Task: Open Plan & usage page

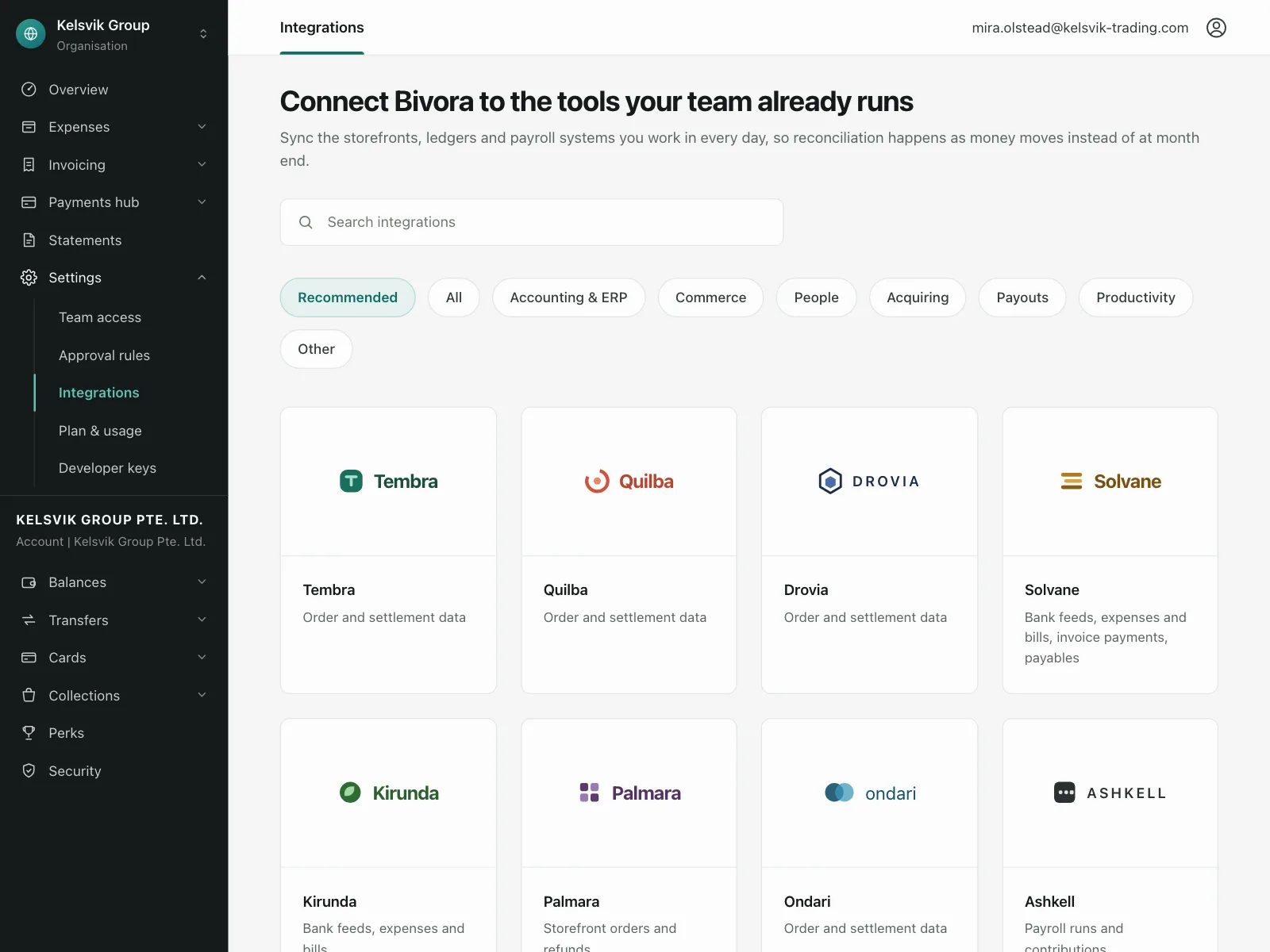Action: click(x=100, y=431)
